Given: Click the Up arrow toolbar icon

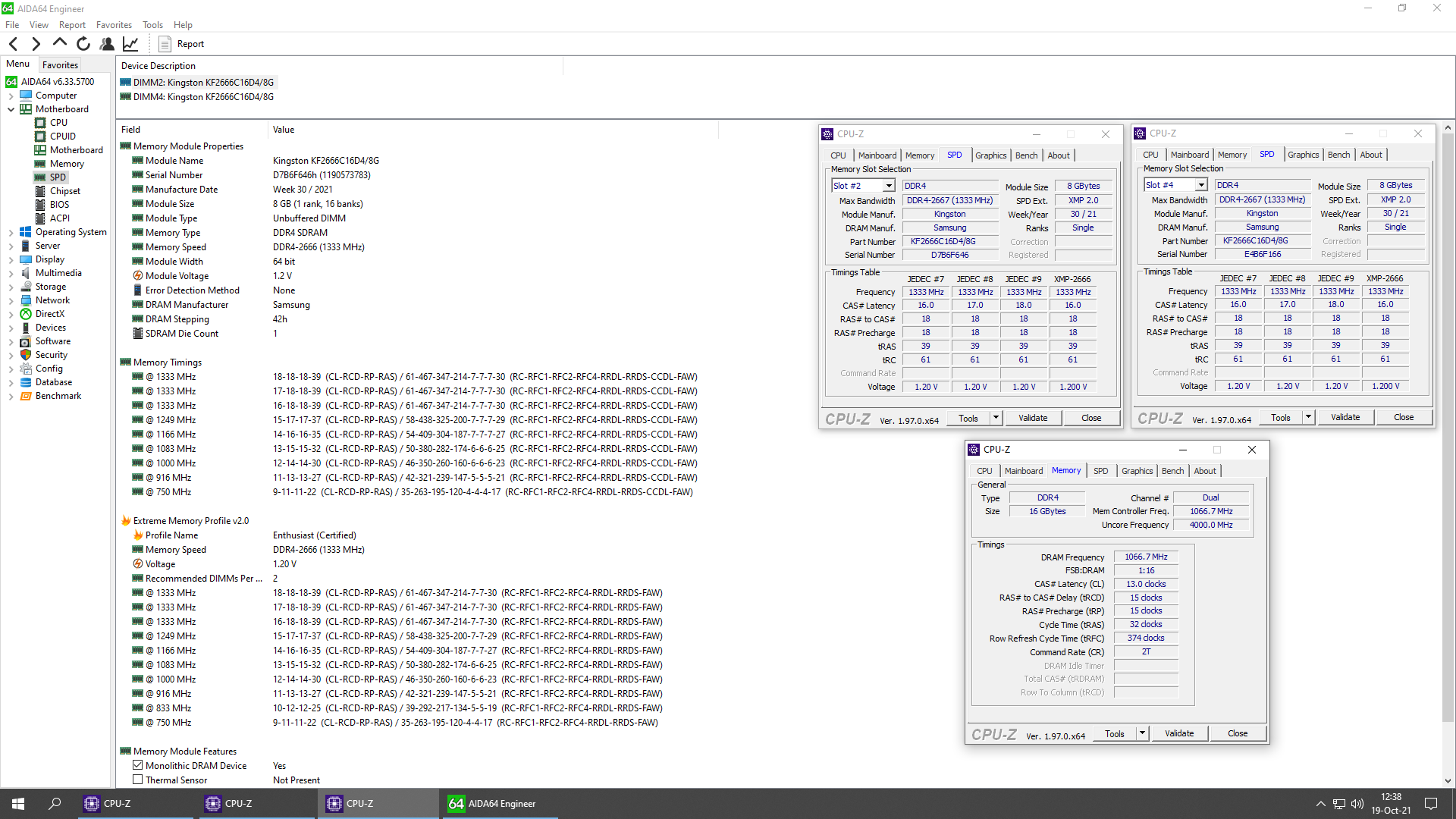Looking at the screenshot, I should click(x=60, y=44).
